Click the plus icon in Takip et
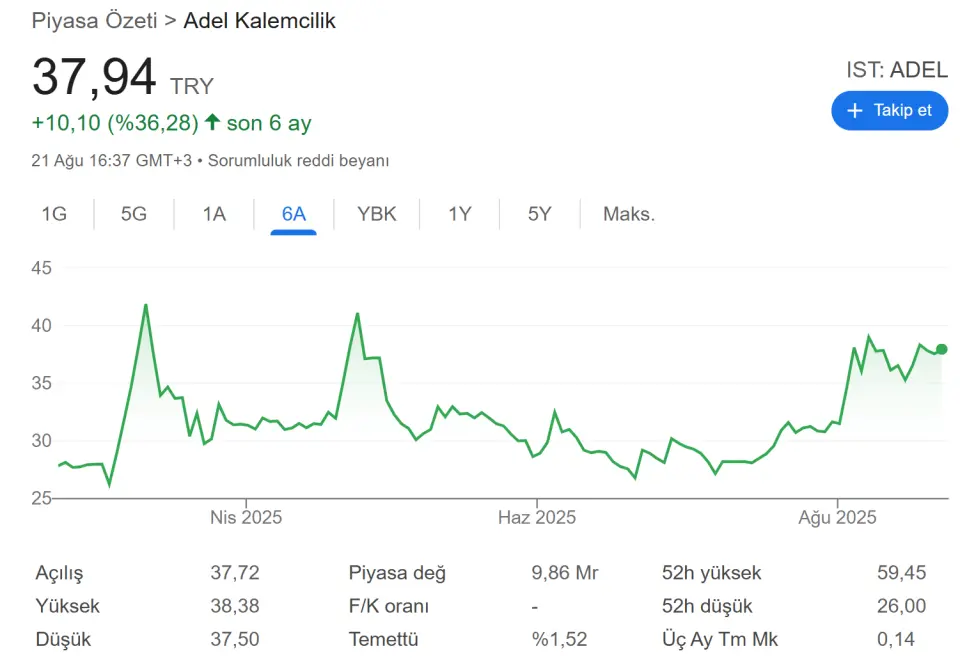 click(855, 111)
